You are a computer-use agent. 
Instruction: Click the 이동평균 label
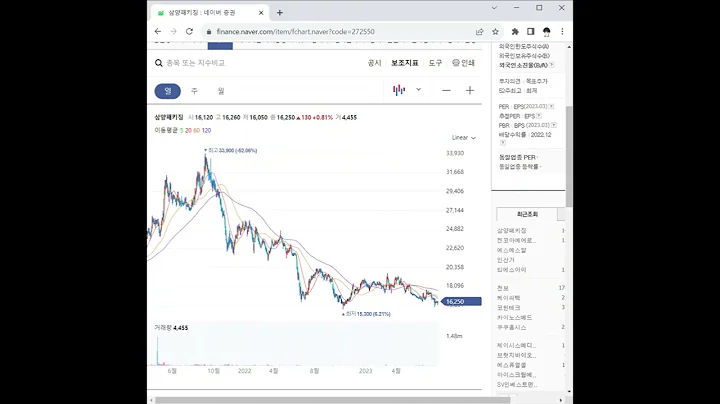pos(166,130)
